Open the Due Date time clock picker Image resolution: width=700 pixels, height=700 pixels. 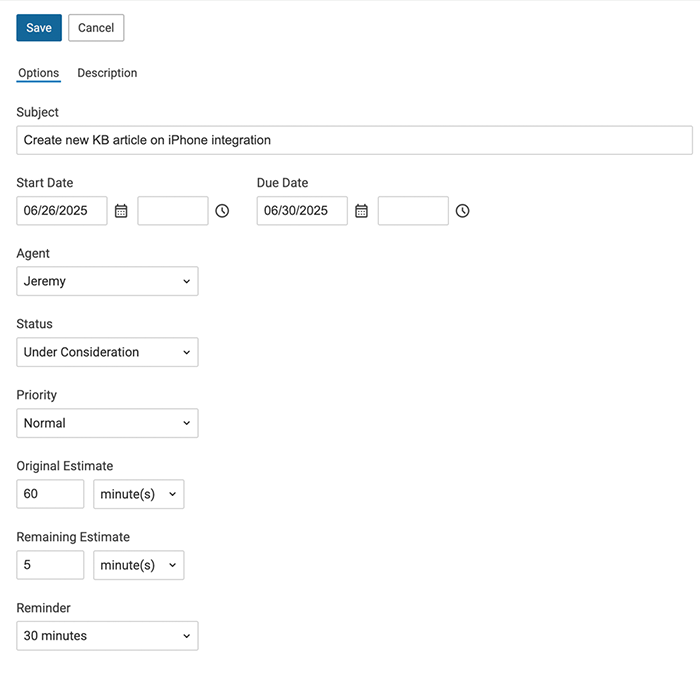click(x=462, y=211)
